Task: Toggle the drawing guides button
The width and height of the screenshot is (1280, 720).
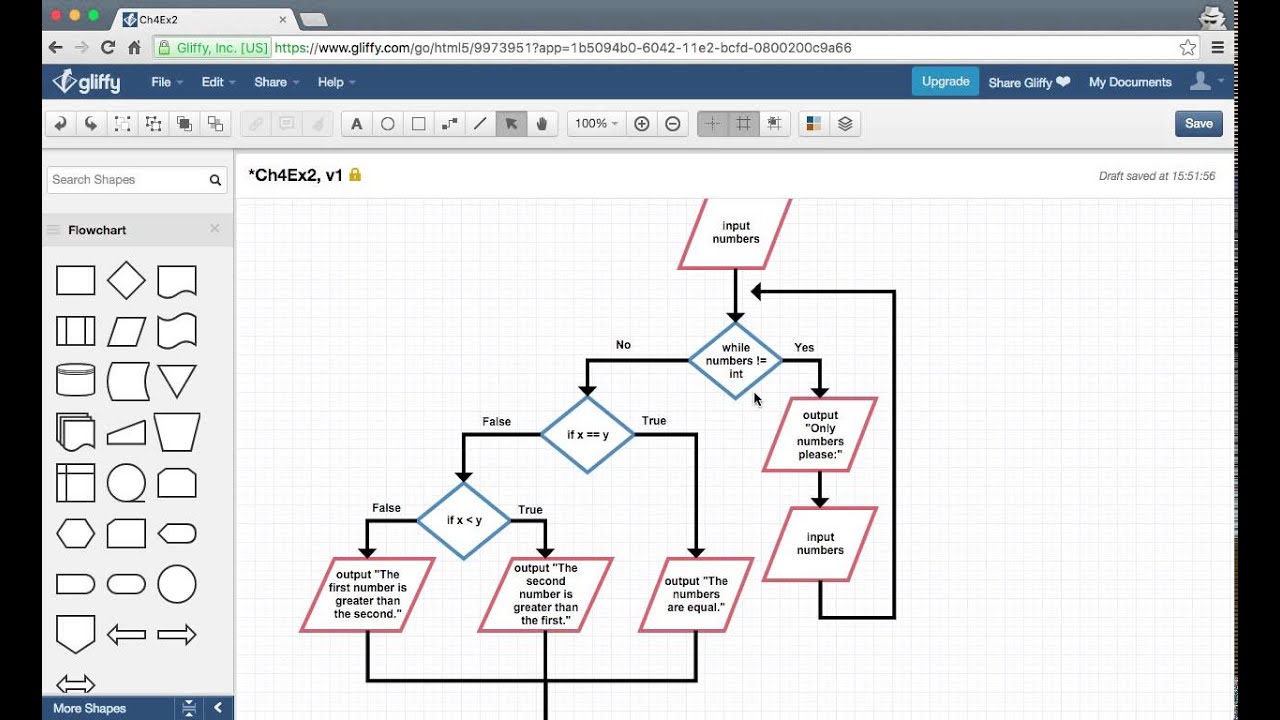Action: point(712,124)
